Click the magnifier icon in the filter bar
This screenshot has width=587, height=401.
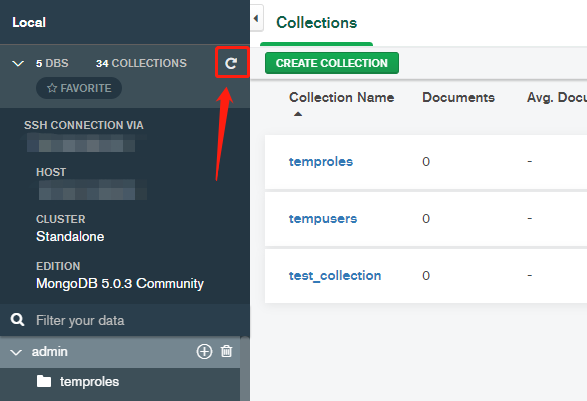[x=18, y=320]
